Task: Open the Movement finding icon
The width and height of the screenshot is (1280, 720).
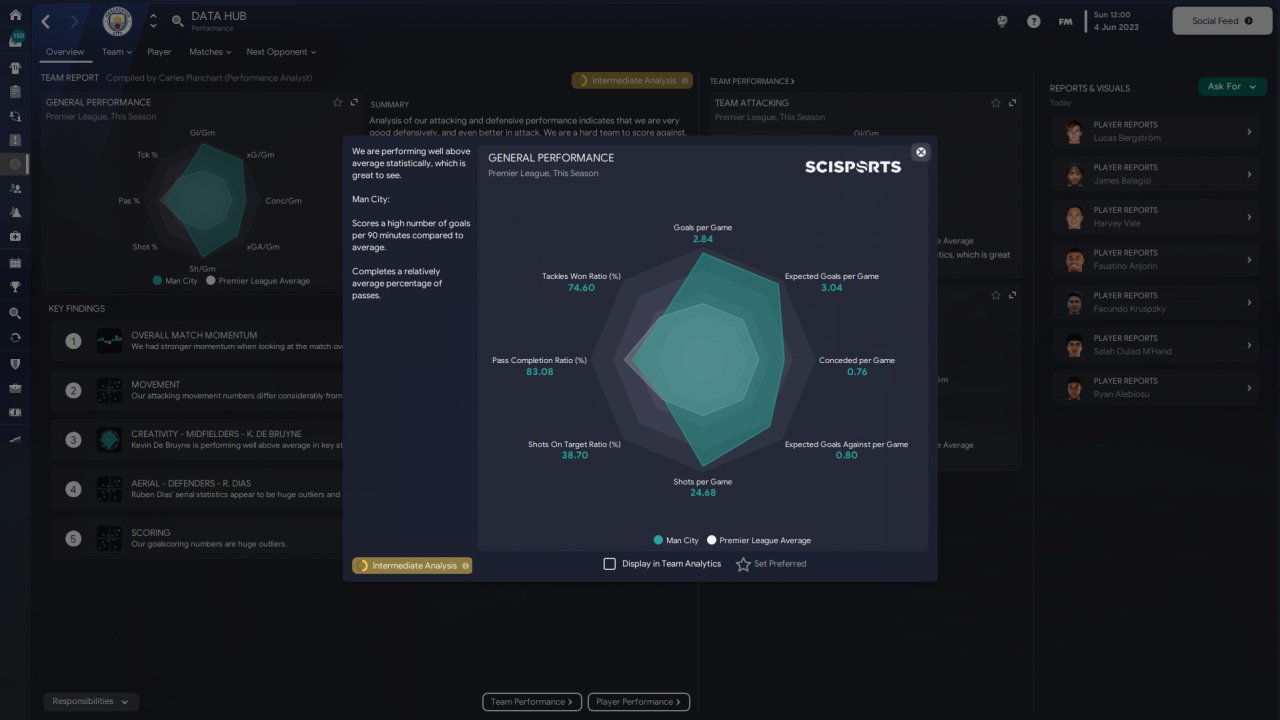Action: pos(109,390)
